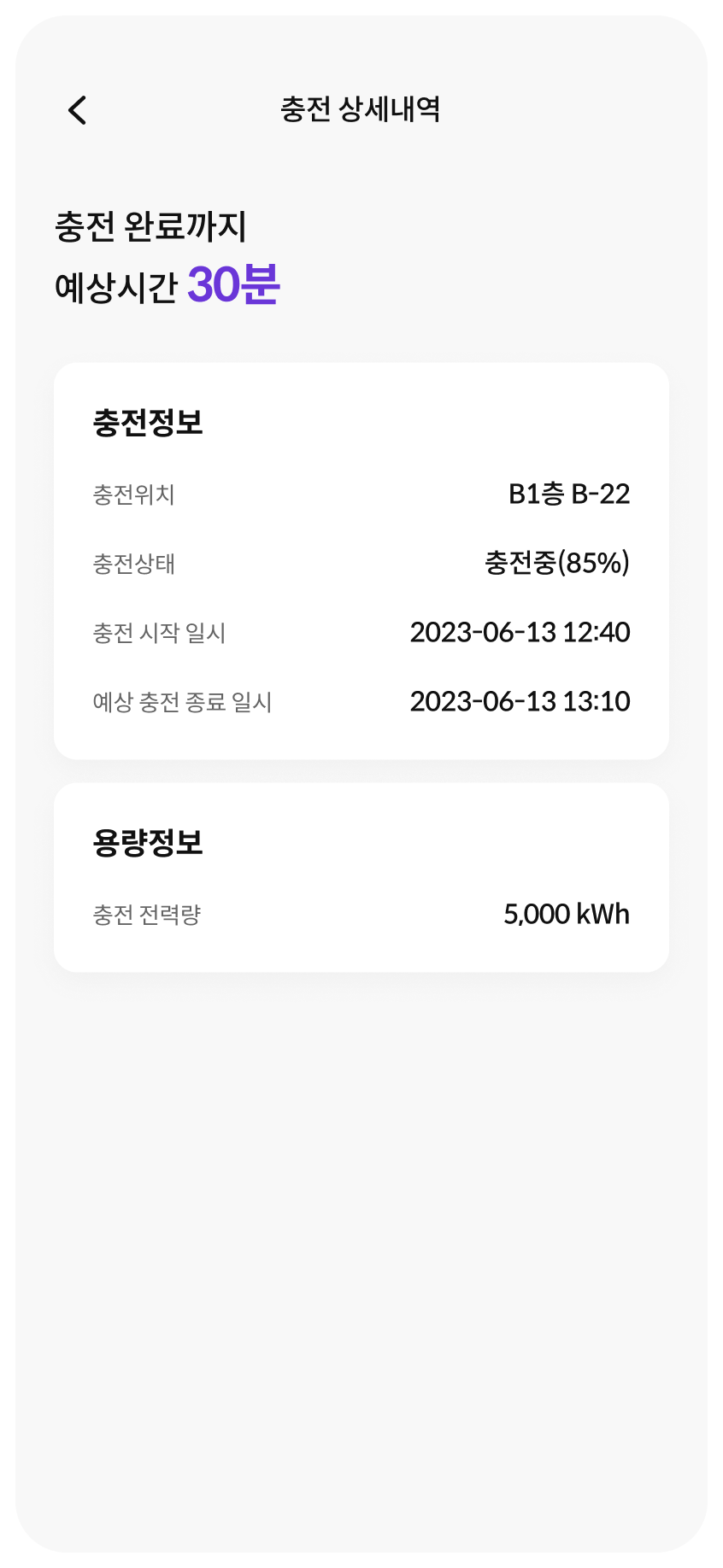Tap the 2023-06-13 13:10 end time

pyautogui.click(x=520, y=702)
